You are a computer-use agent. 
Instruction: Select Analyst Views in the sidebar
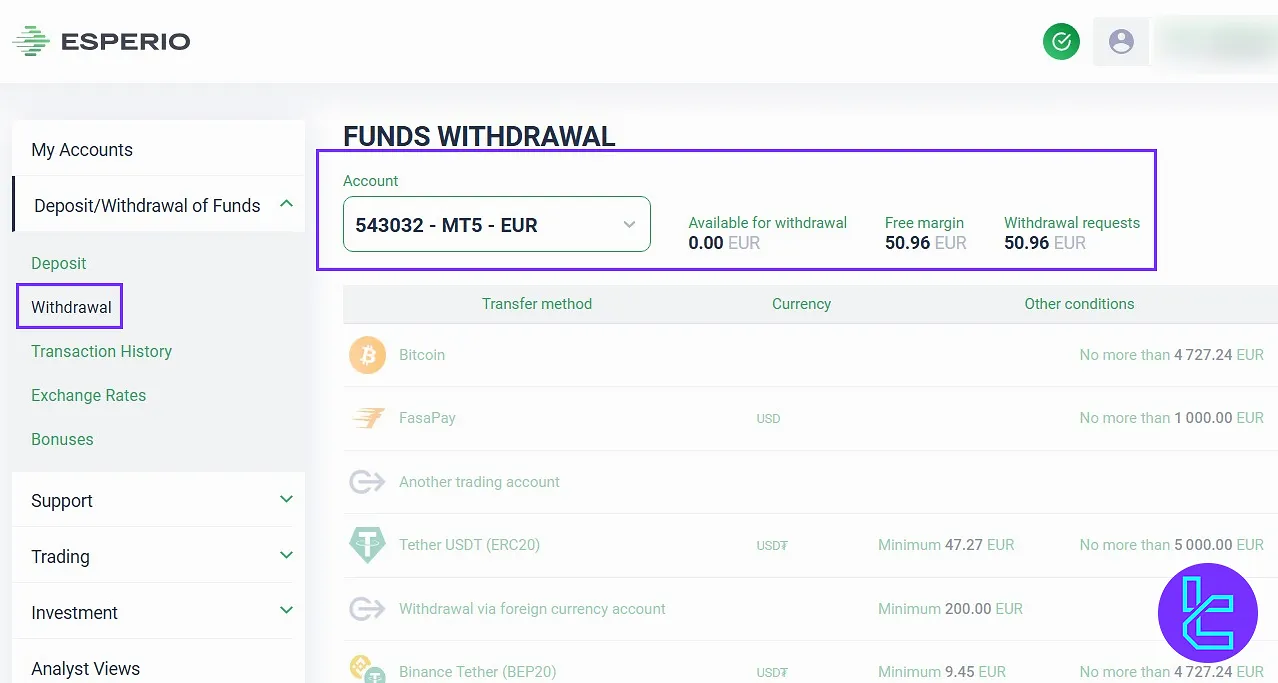(86, 668)
